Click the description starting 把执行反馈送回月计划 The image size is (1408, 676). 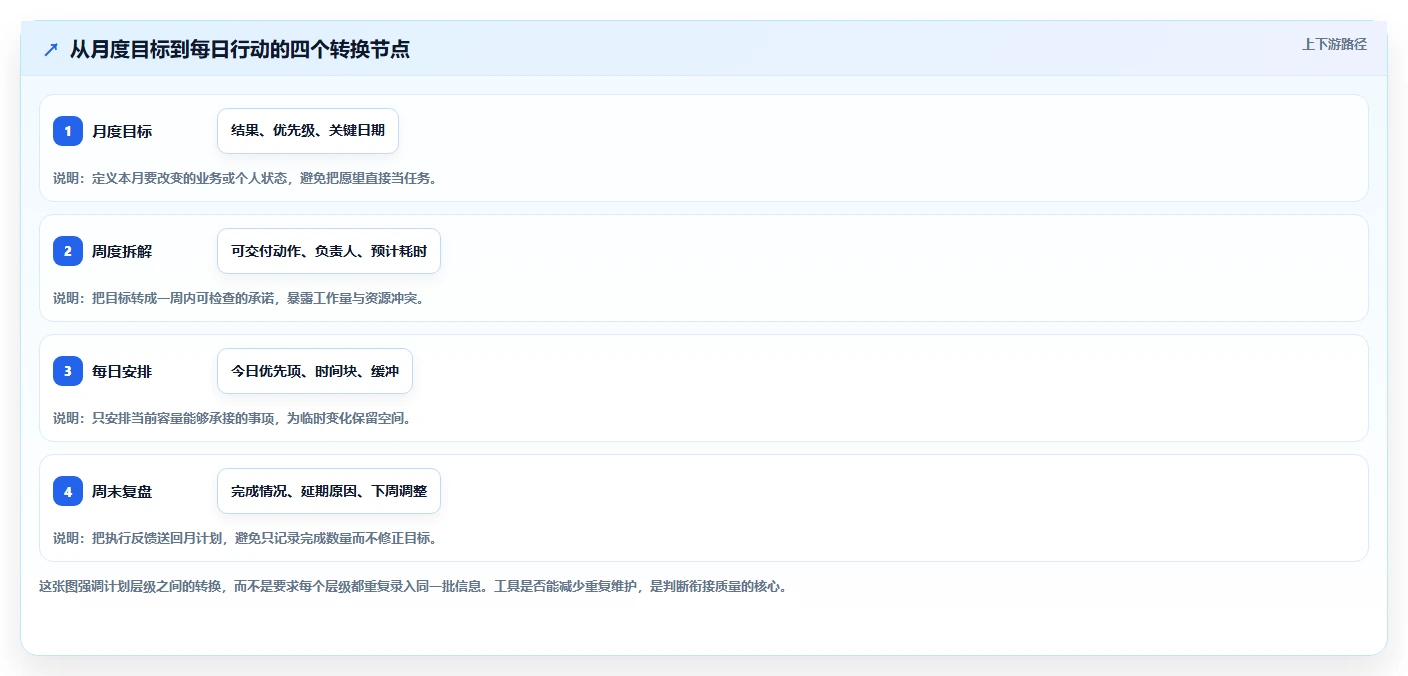[245, 538]
